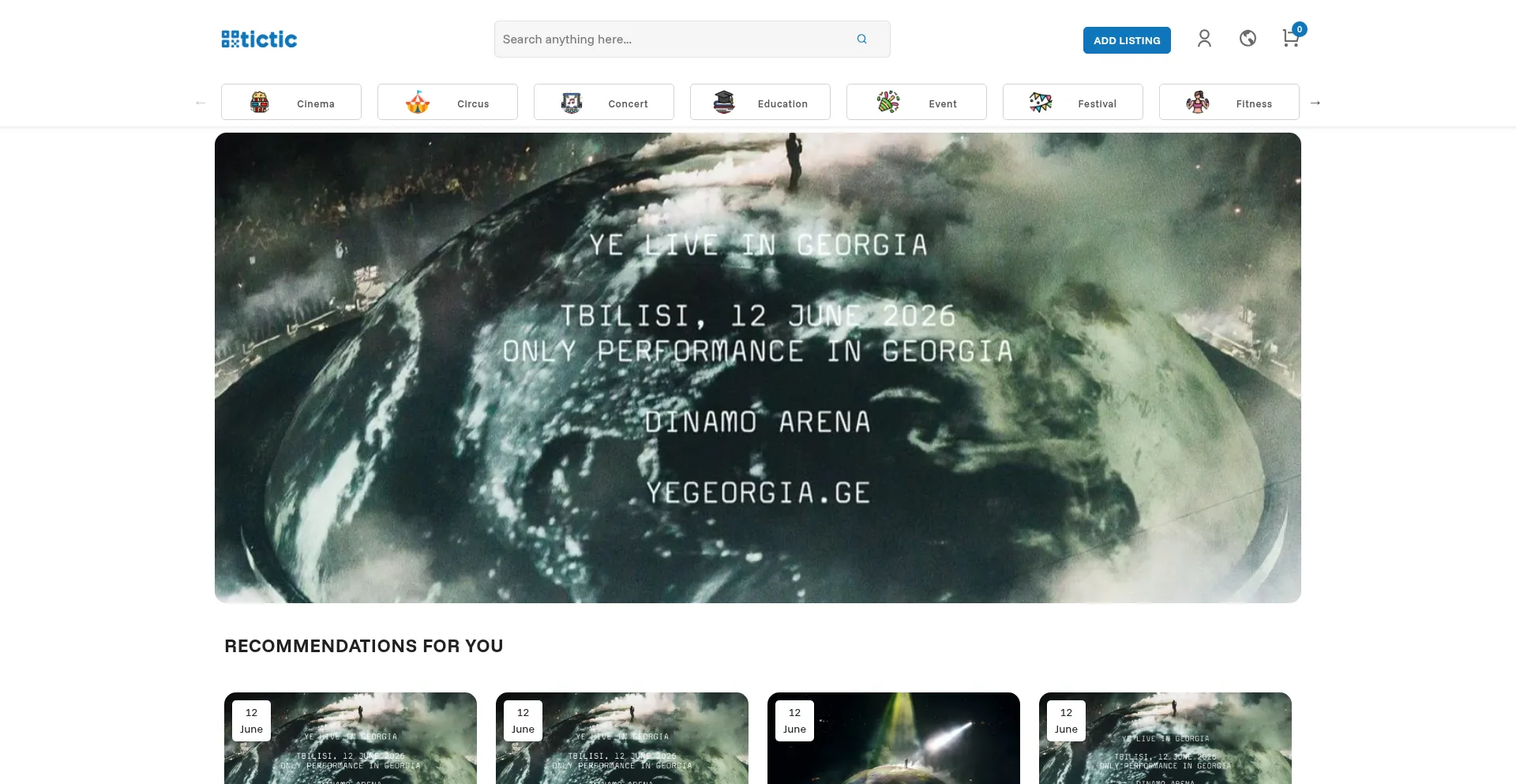Open the user account icon

coord(1204,39)
